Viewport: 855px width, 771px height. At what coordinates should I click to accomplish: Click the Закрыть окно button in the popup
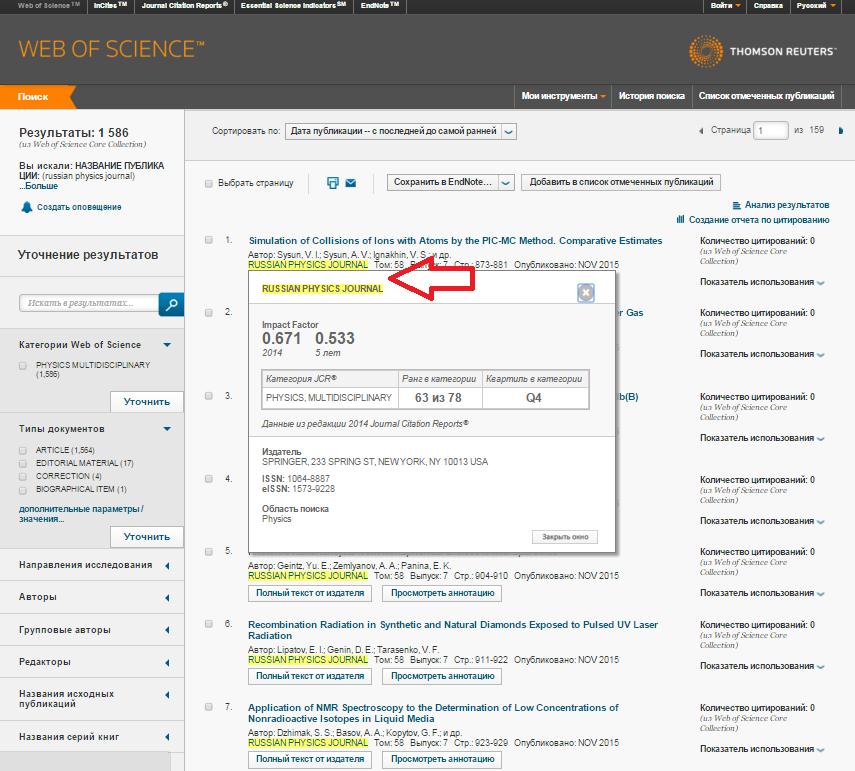click(565, 537)
